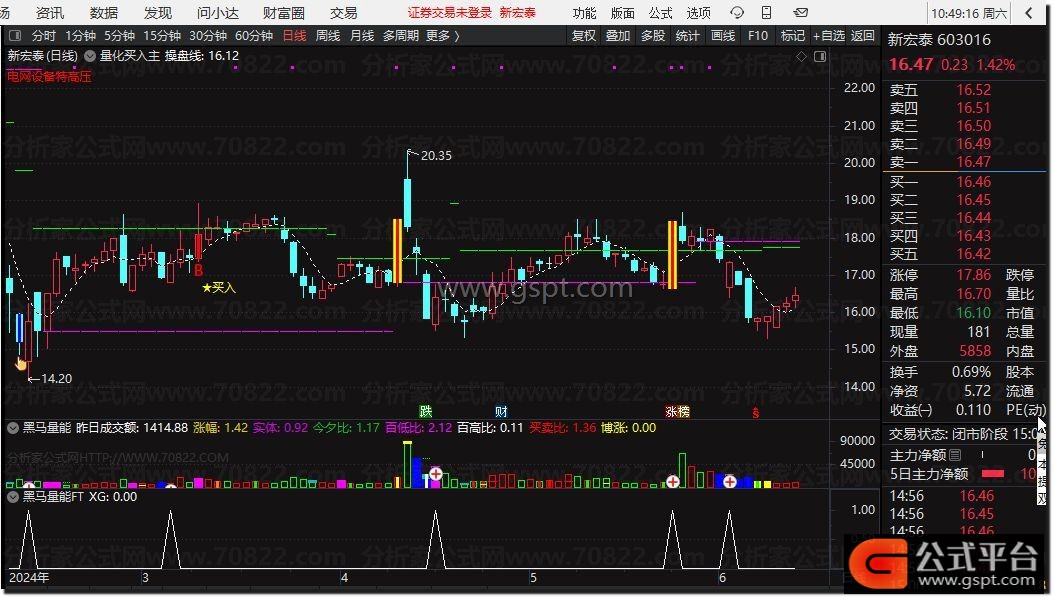Click the hand pointer icon near 14.20
Viewport: 1054px width, 597px height.
pos(21,364)
